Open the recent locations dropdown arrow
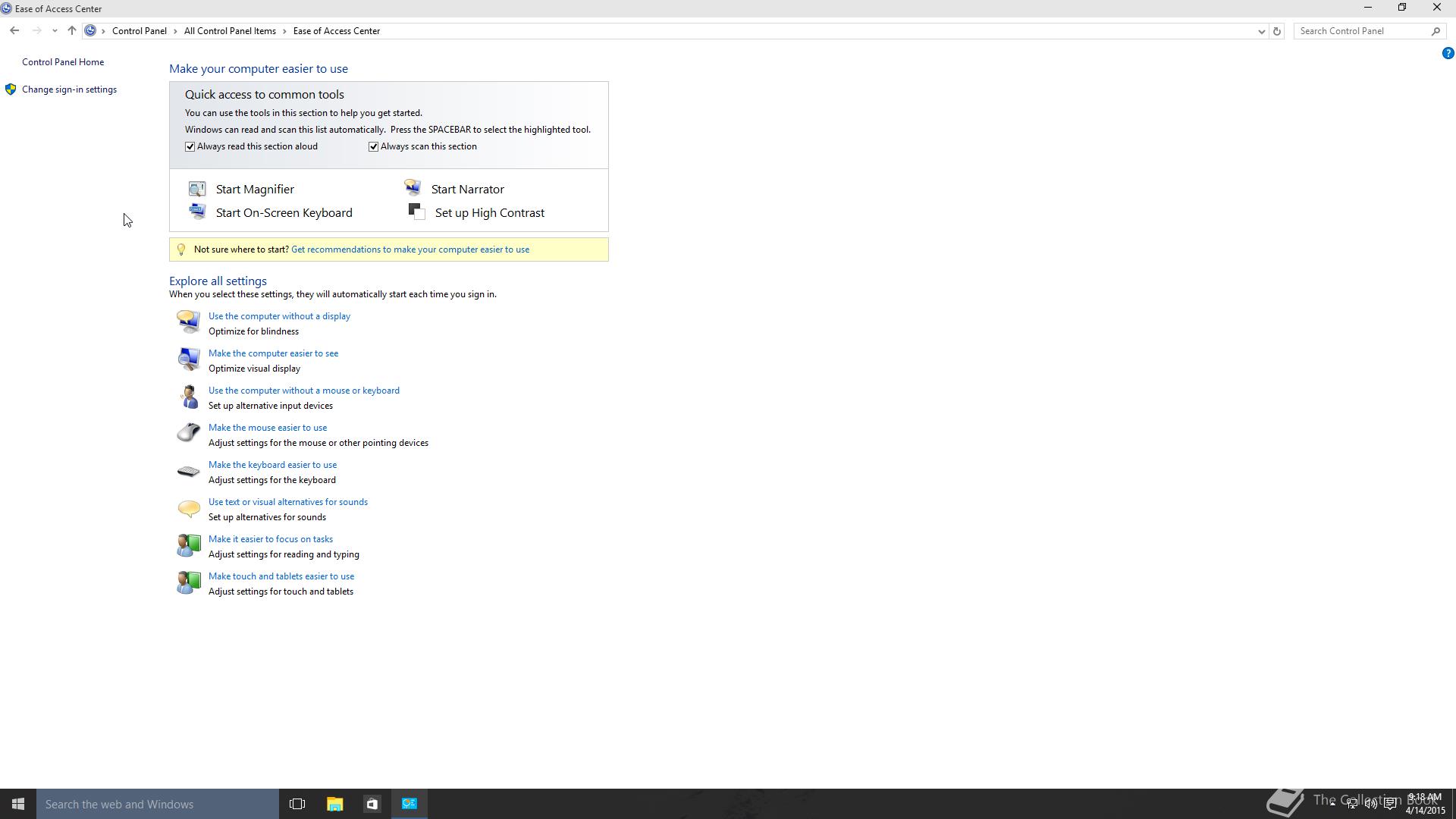 [x=55, y=31]
